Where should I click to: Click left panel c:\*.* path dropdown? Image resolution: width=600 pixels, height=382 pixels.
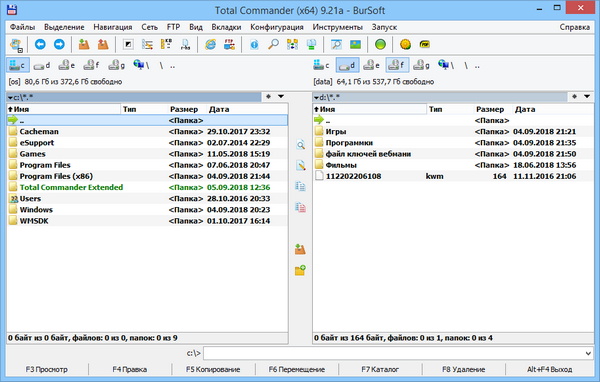134,97
